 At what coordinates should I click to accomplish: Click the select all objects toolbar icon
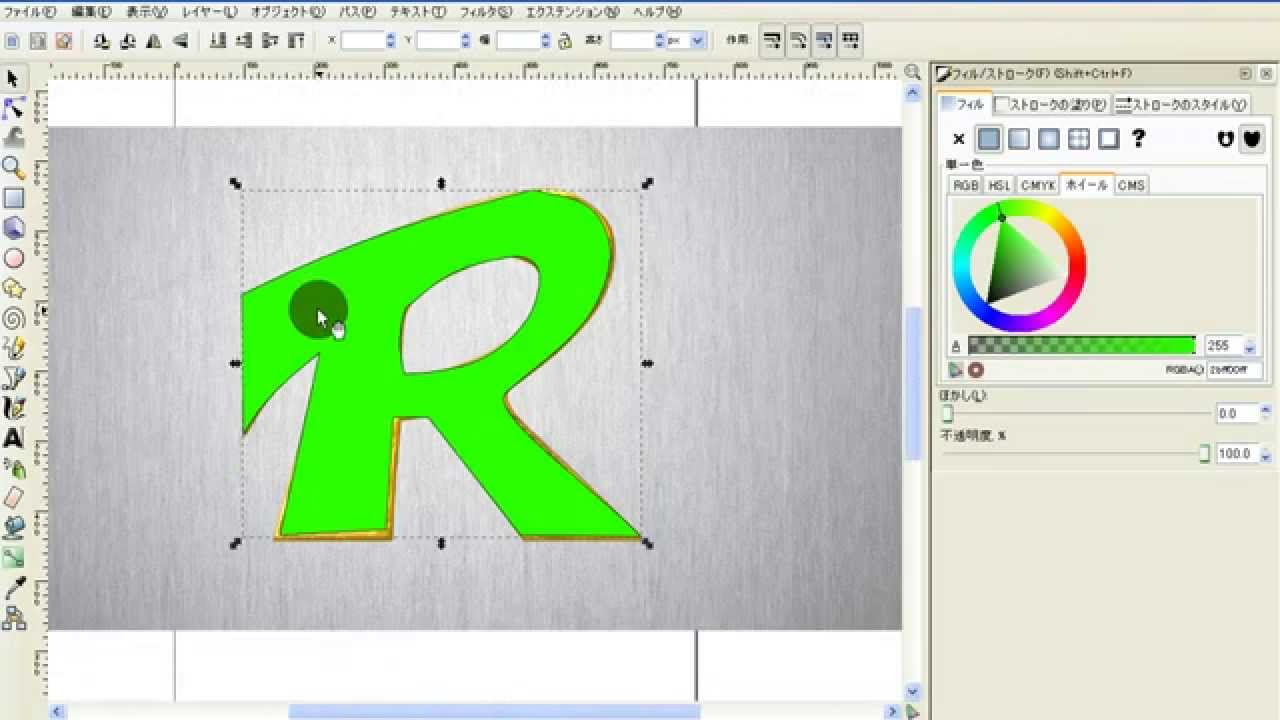click(x=12, y=41)
